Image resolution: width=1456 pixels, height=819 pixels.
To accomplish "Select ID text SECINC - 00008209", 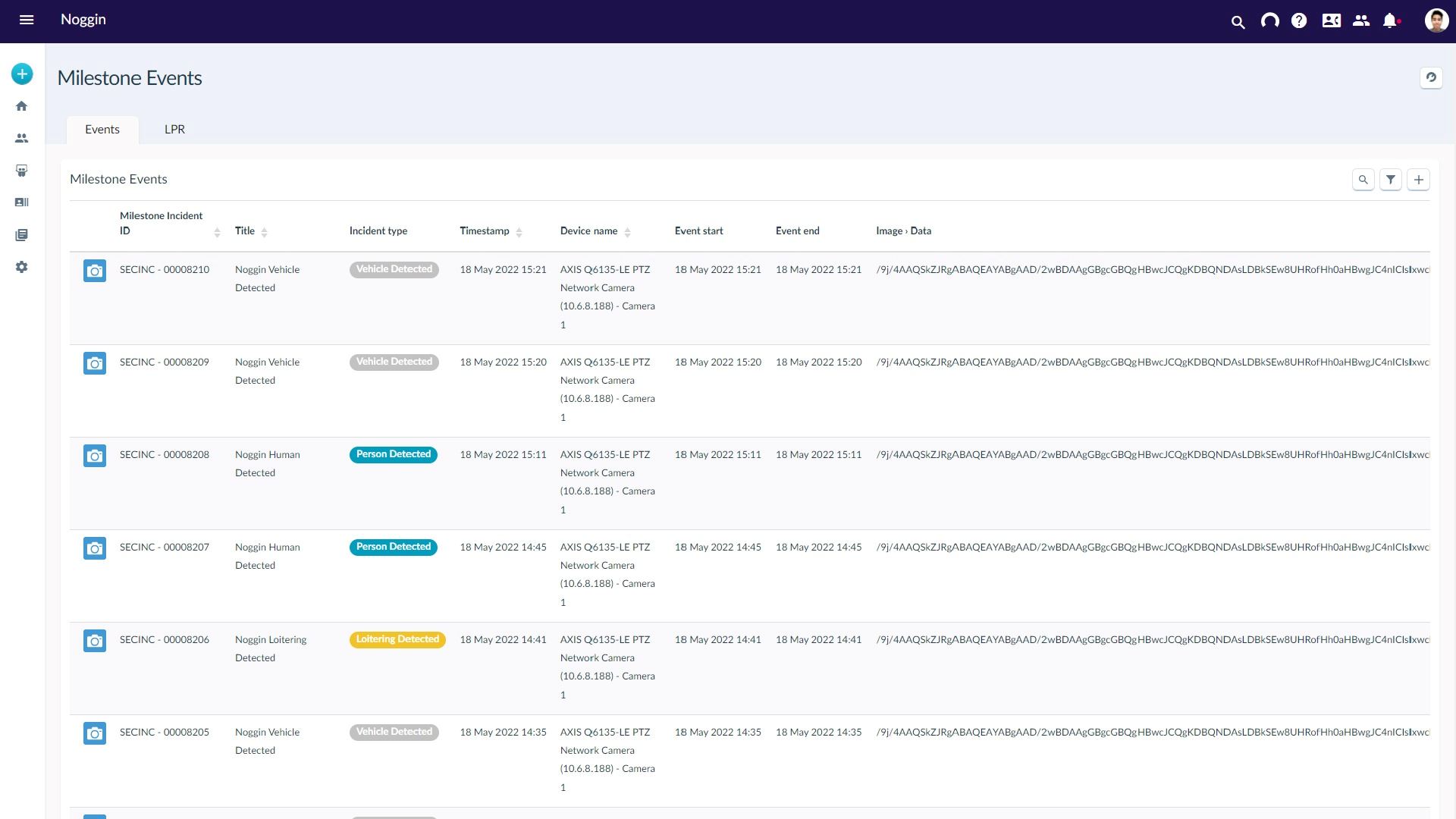I will (x=165, y=362).
